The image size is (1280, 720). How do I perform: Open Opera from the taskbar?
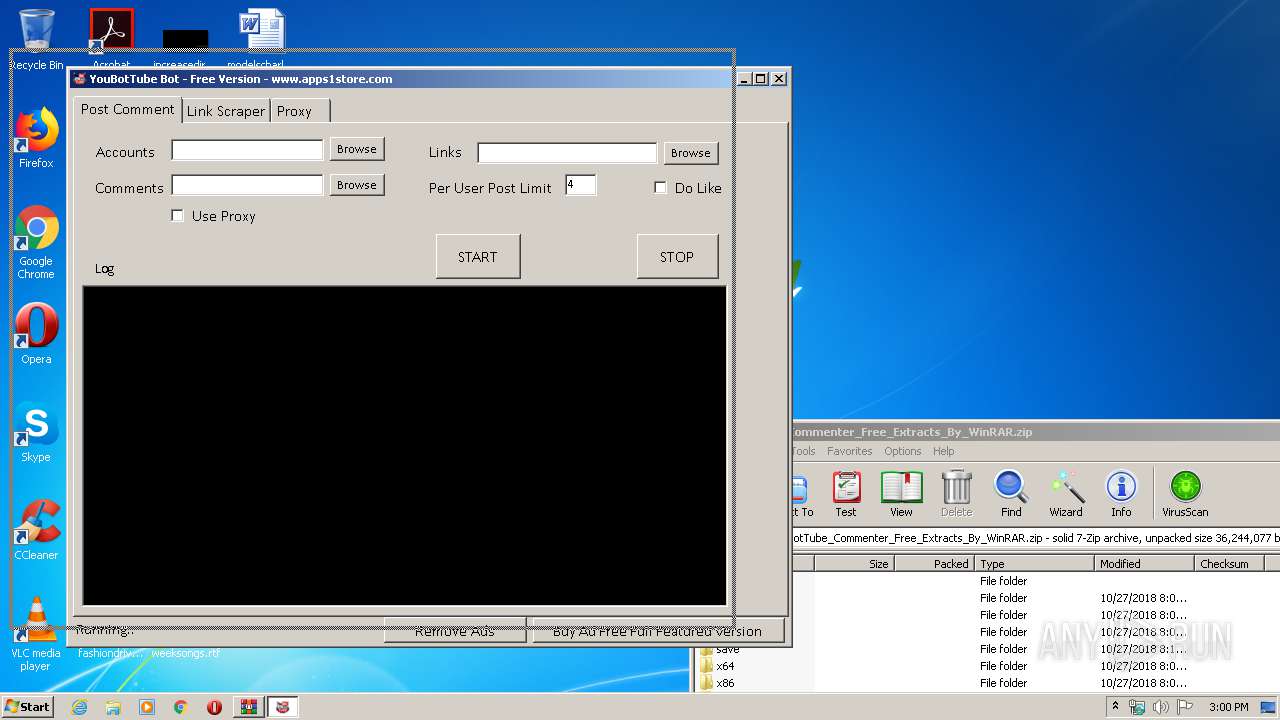214,707
